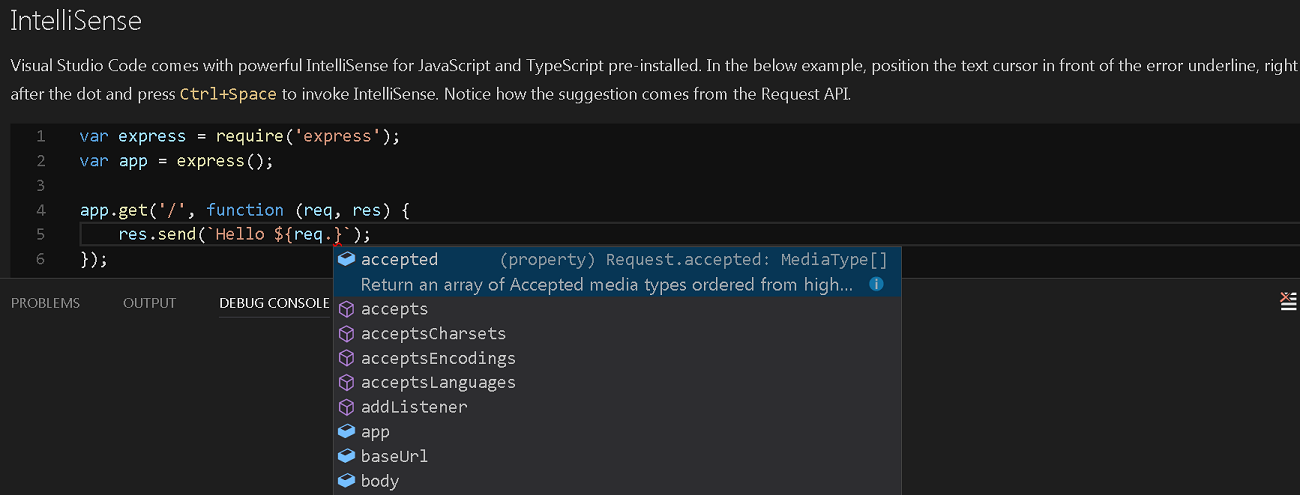Click the cube icon next to acceptsCharsets
Viewport: 1300px width, 495px height.
347,333
